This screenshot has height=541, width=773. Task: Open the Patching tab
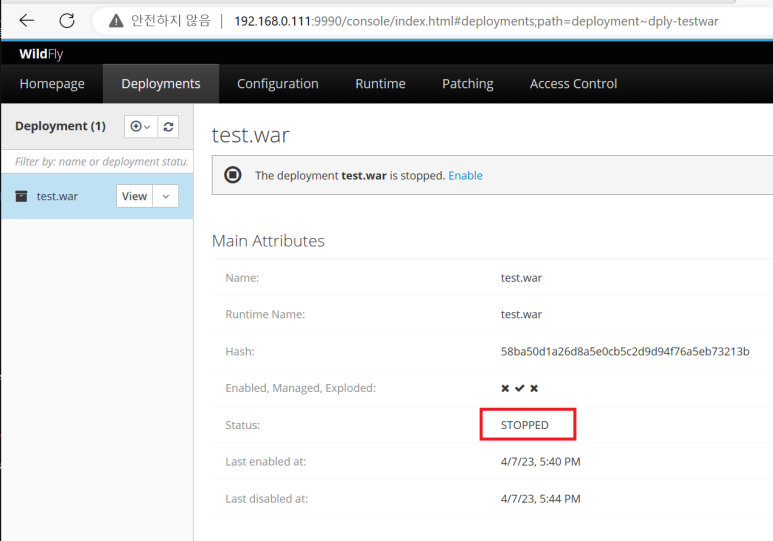point(467,84)
